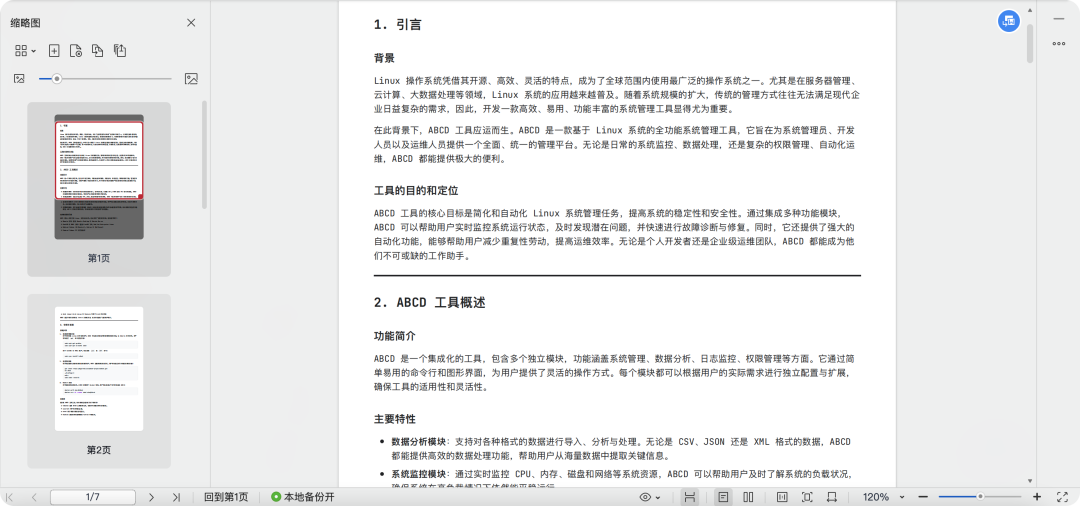Click the heading 1. 引言
This screenshot has width=1080, height=506.
[x=397, y=25]
